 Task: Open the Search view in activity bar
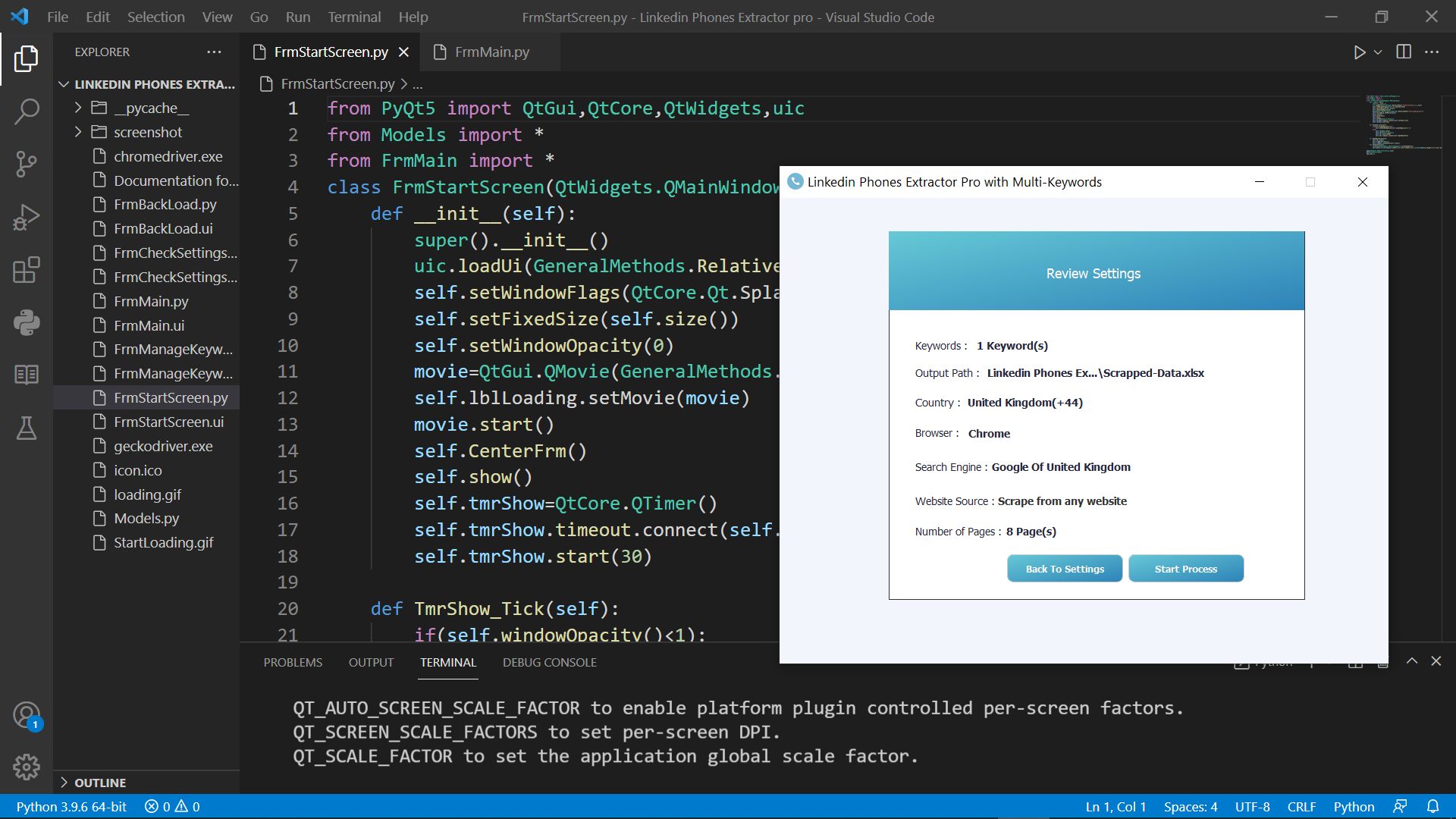(x=27, y=111)
